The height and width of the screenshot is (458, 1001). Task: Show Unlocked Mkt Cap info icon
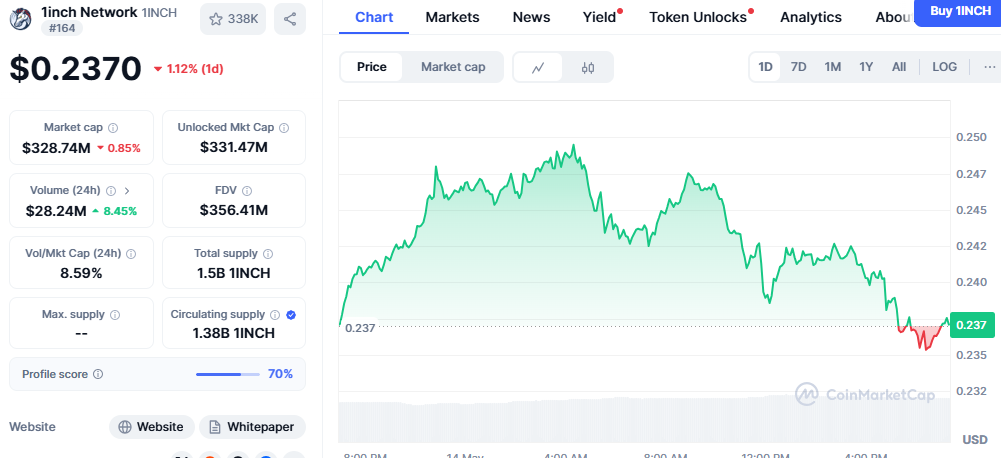pyautogui.click(x=284, y=128)
